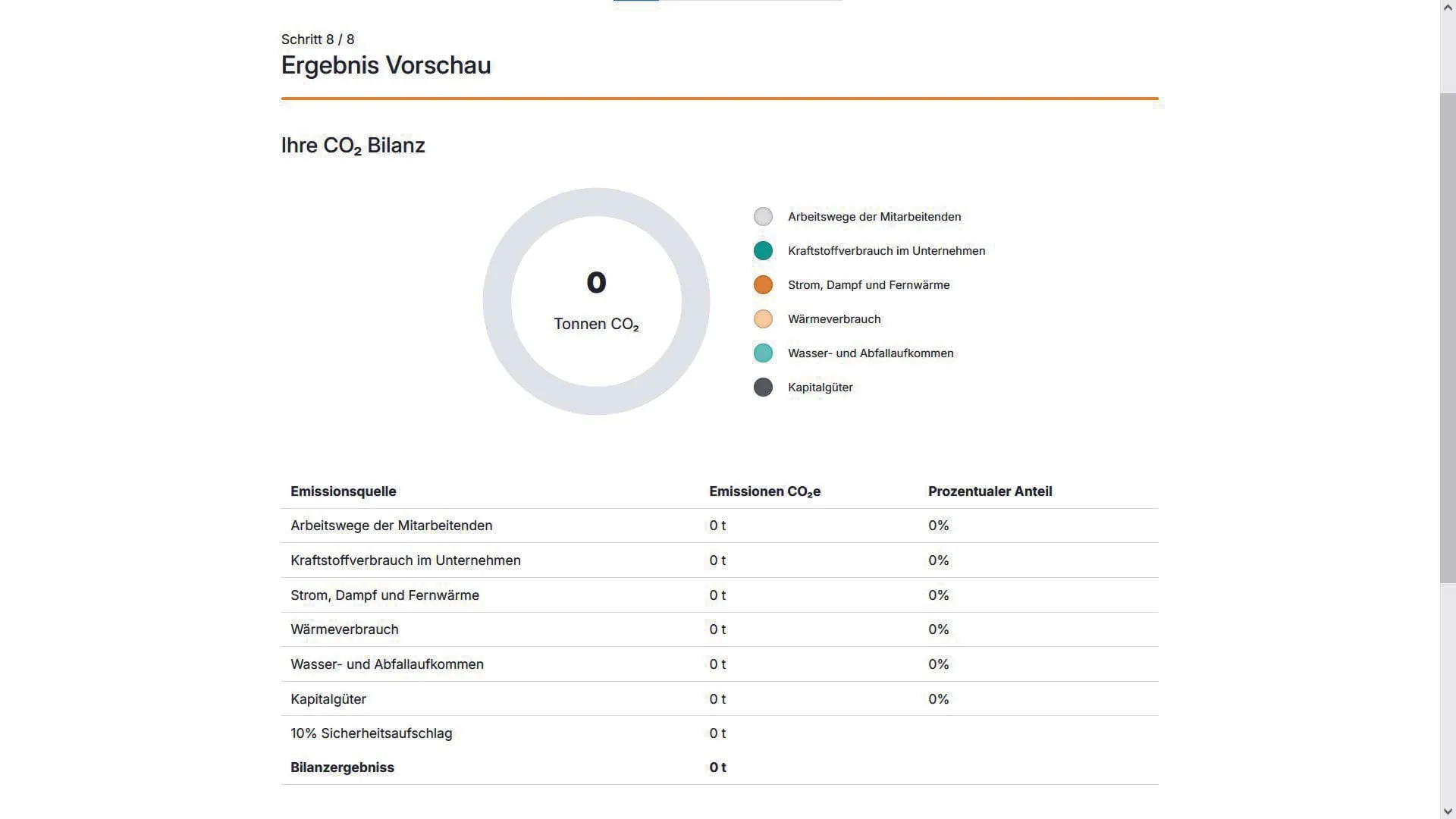Click the scroll down arrow at bottom
The image size is (1456, 819).
pyautogui.click(x=1448, y=811)
